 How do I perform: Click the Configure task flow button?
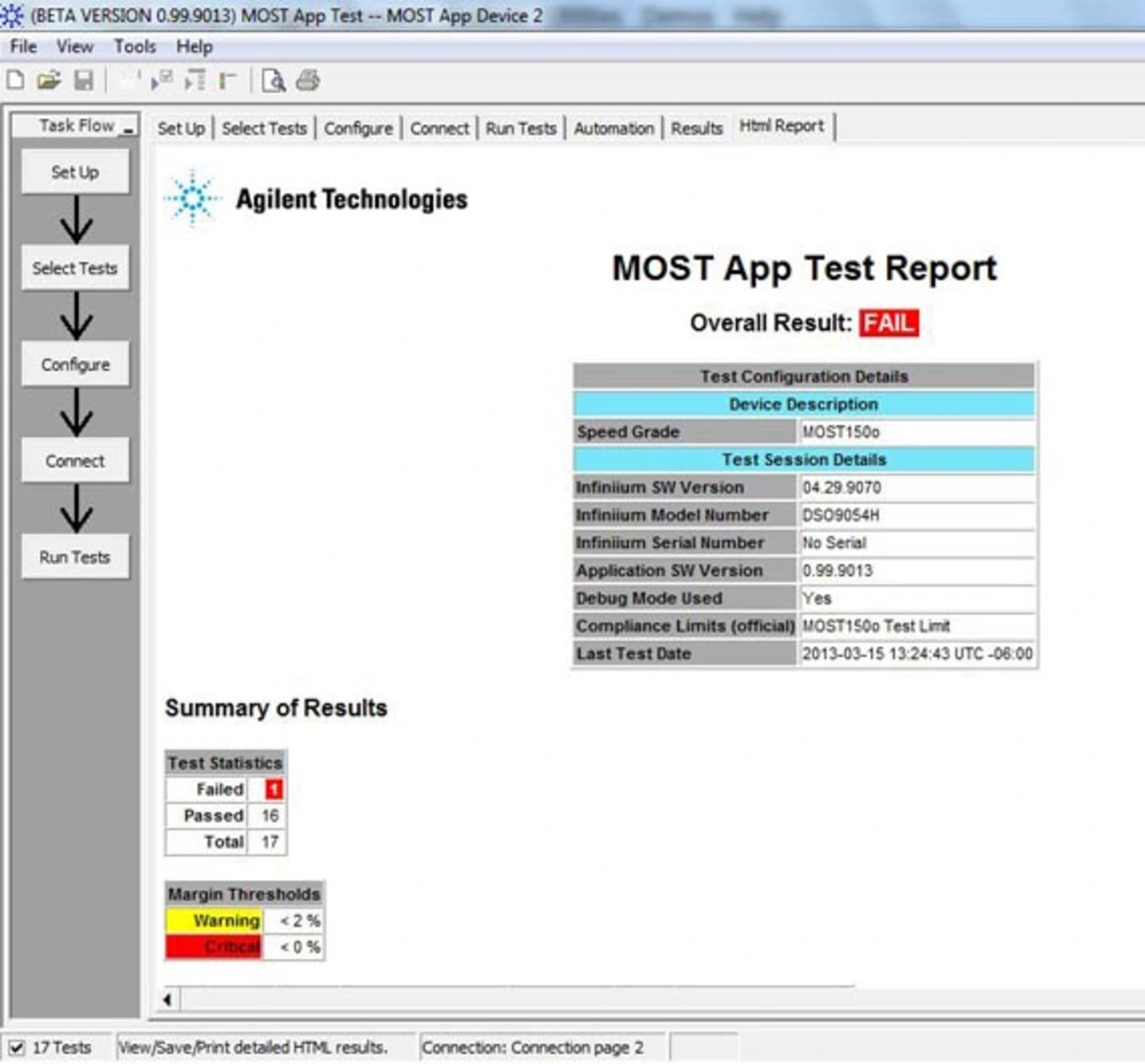[75, 365]
